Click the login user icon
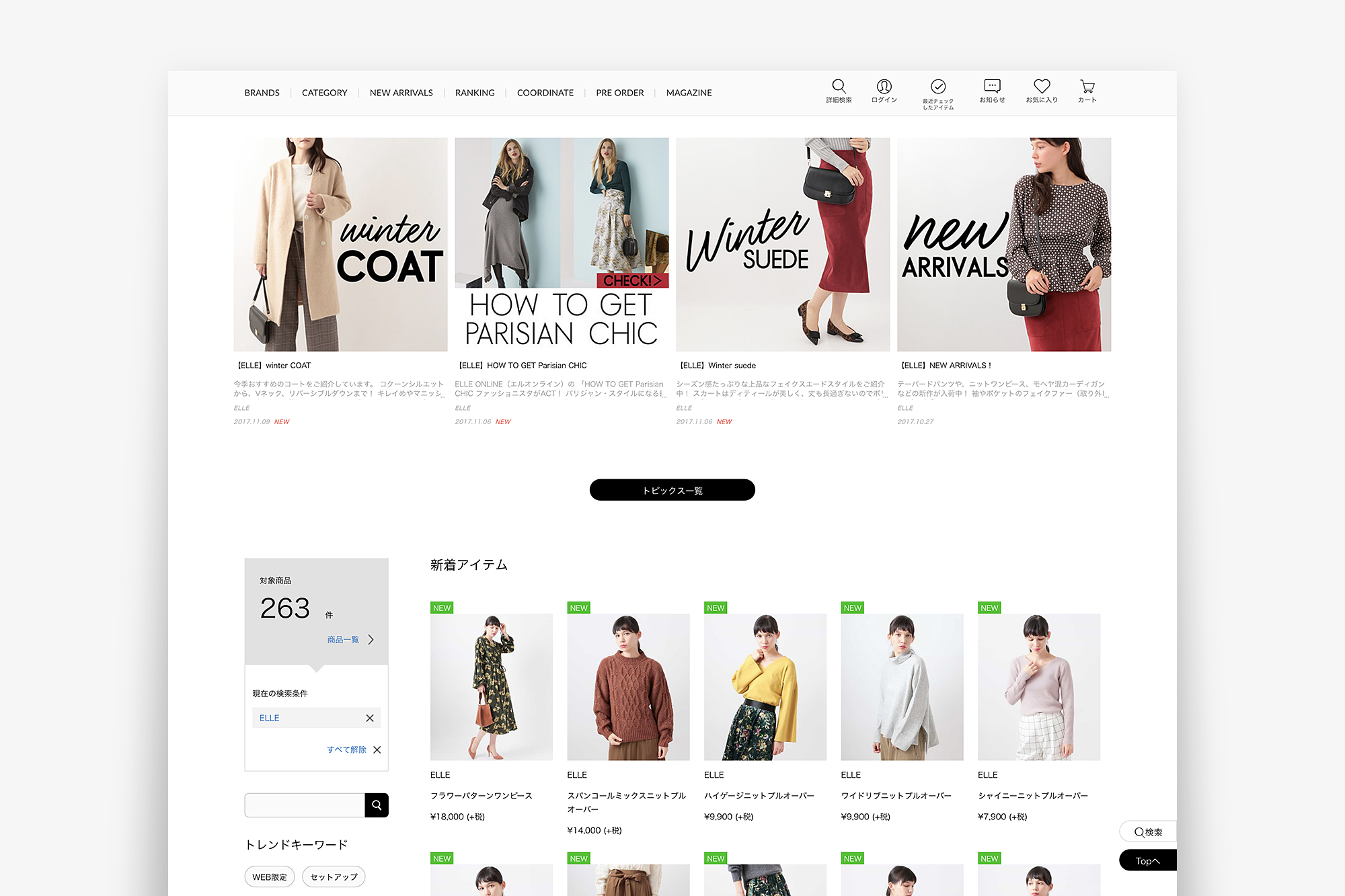This screenshot has width=1345, height=896. click(884, 87)
